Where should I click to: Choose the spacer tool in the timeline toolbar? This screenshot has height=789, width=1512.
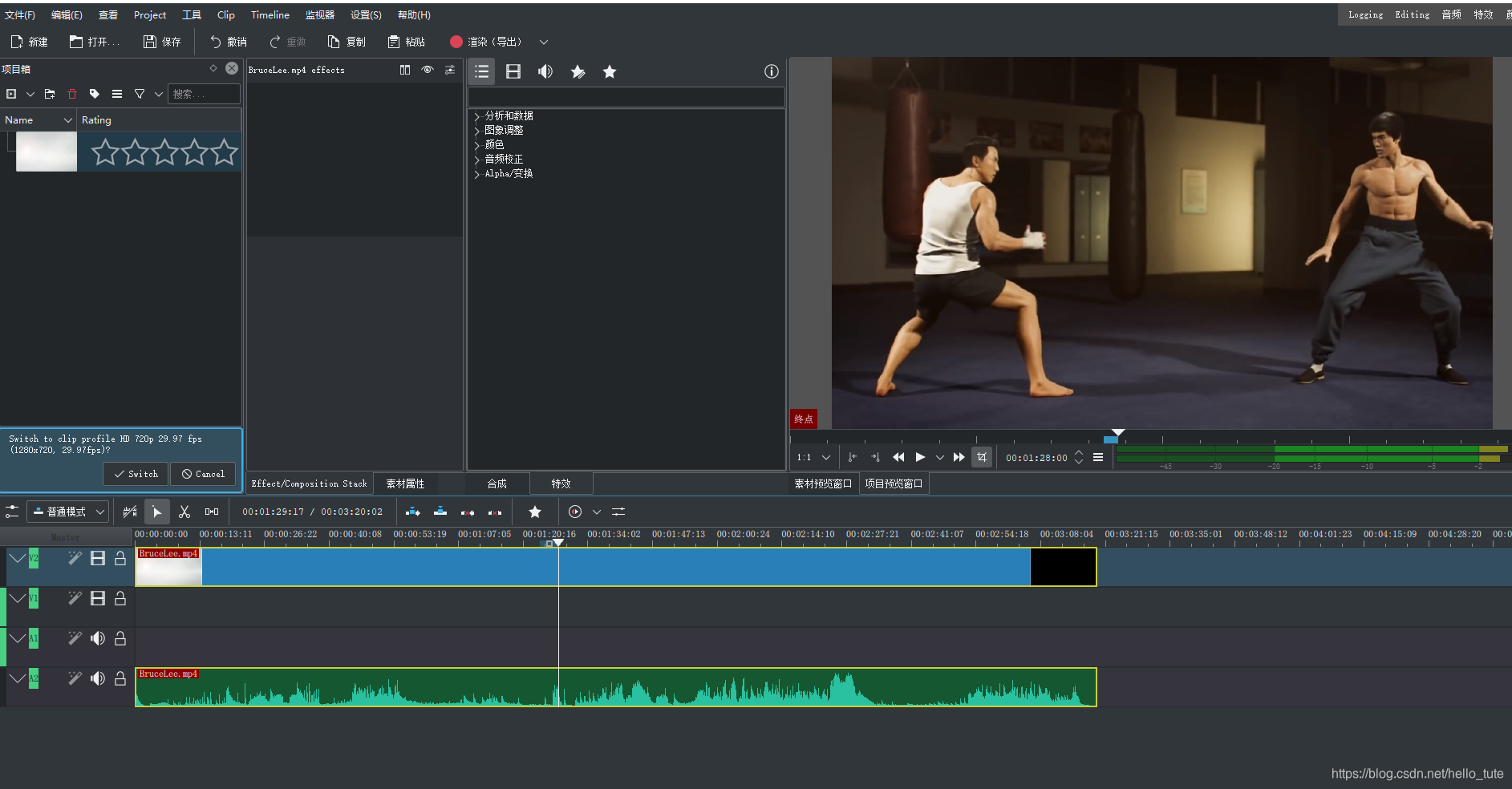212,512
